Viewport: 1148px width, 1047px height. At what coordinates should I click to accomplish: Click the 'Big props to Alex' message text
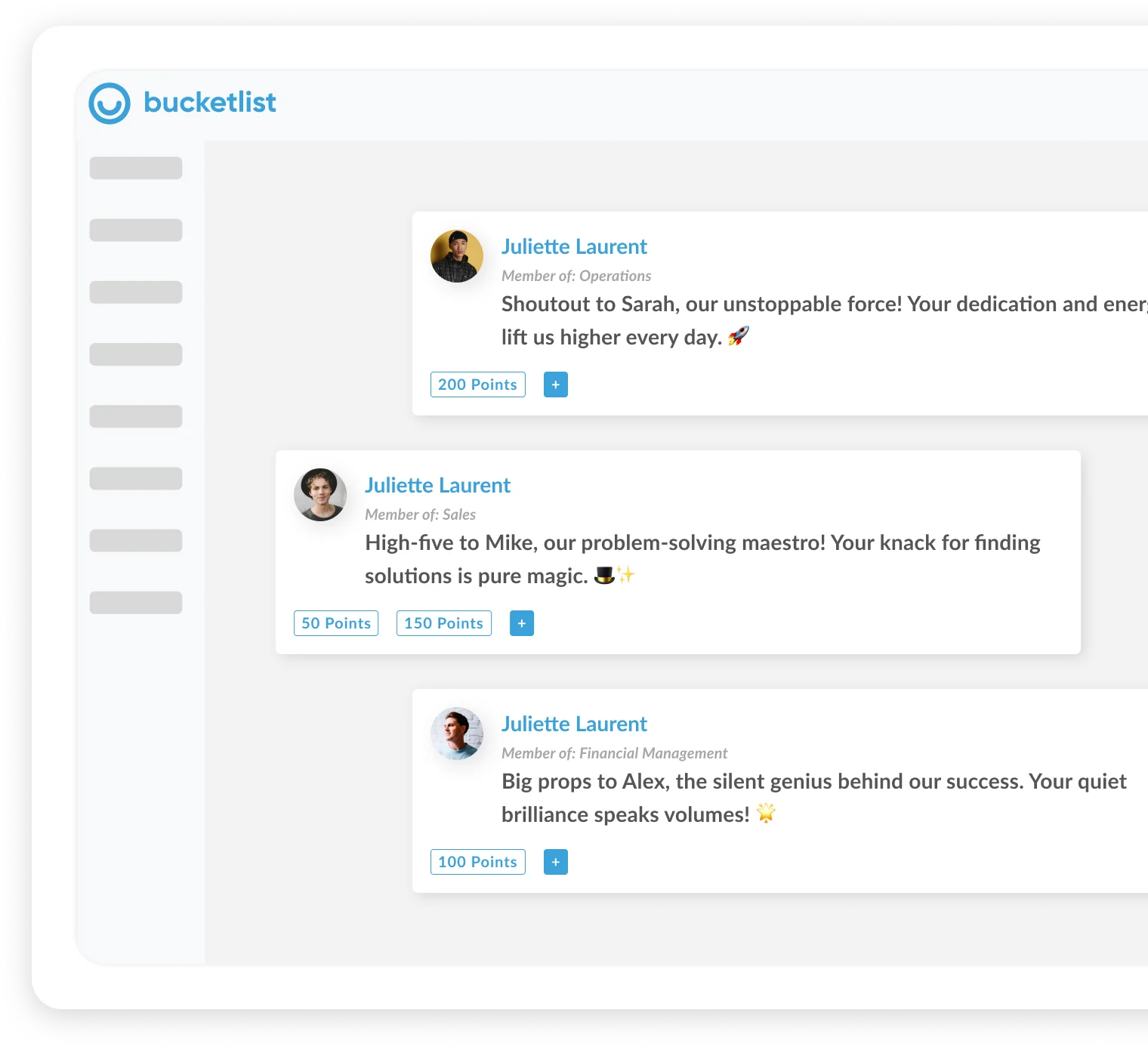814,798
